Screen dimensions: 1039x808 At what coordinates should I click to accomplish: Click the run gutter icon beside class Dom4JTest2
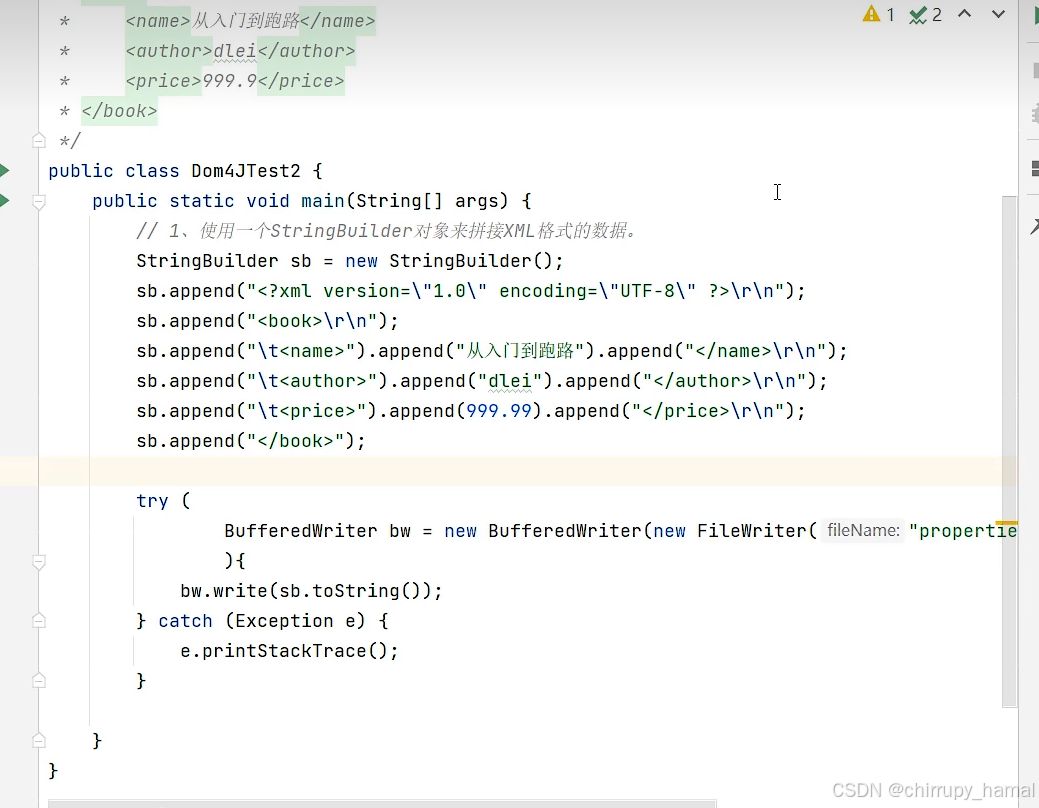point(4,171)
